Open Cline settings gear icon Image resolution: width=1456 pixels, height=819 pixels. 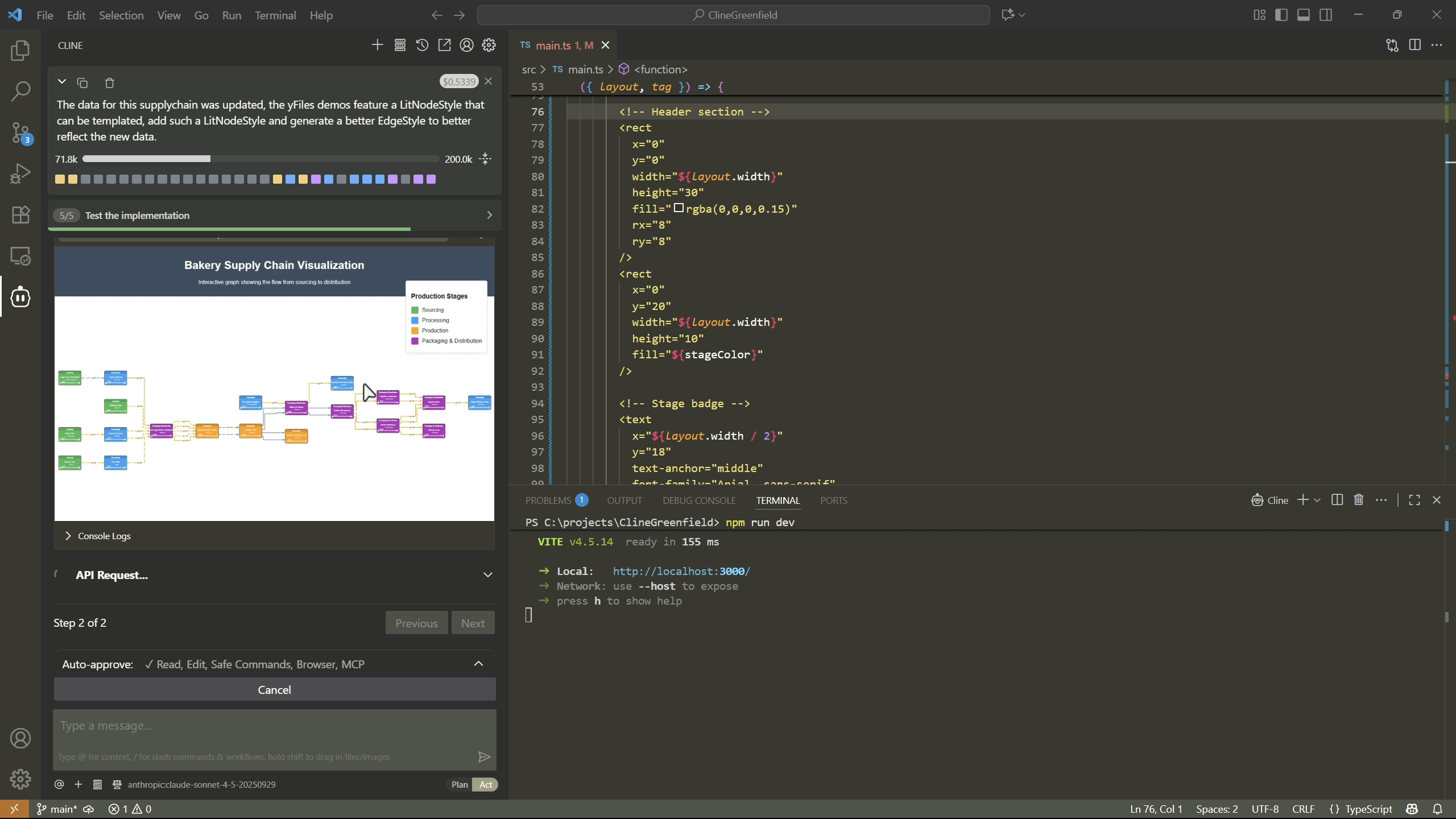pyautogui.click(x=488, y=45)
